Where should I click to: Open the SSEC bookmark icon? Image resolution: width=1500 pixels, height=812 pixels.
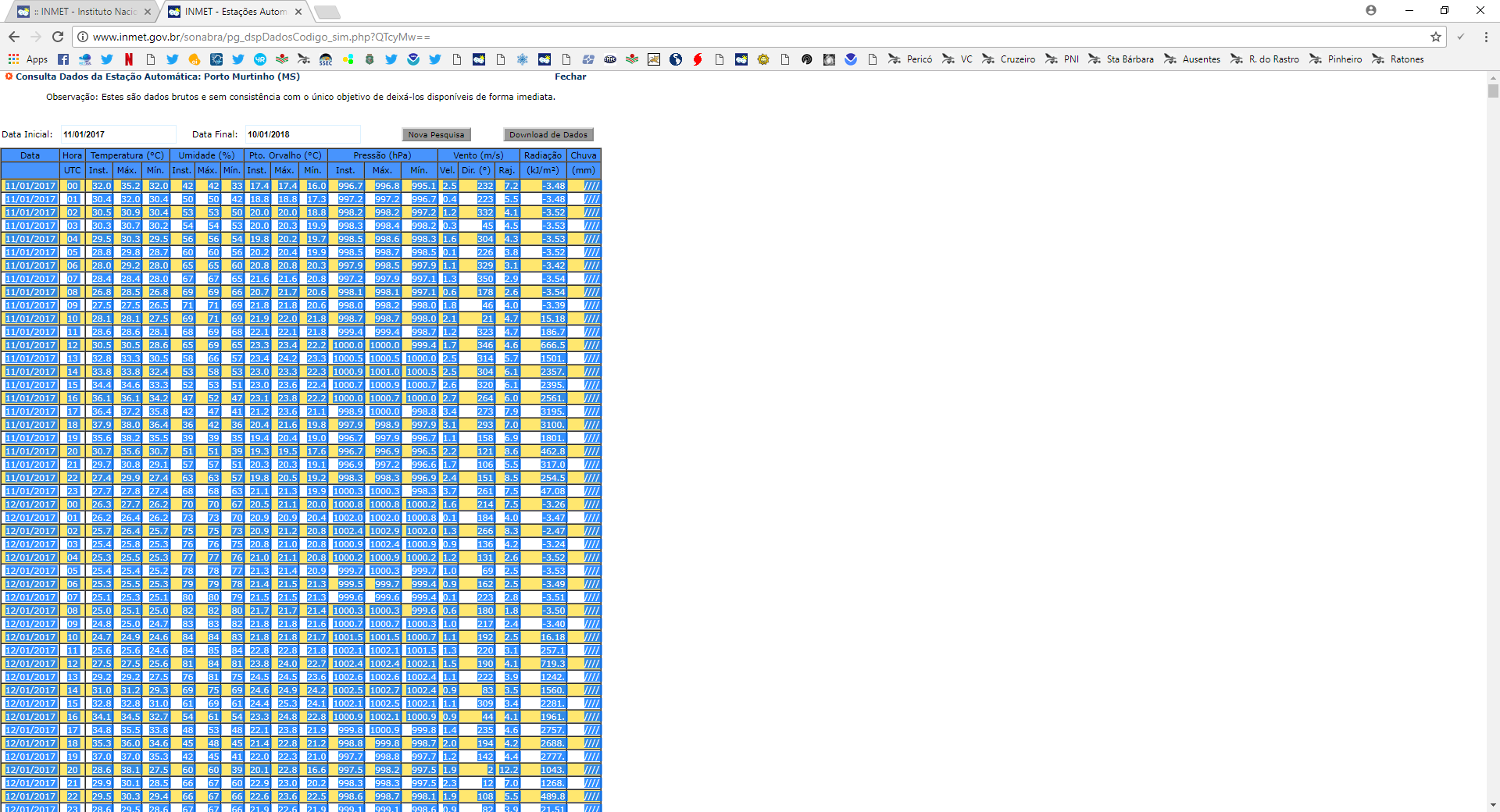326,59
